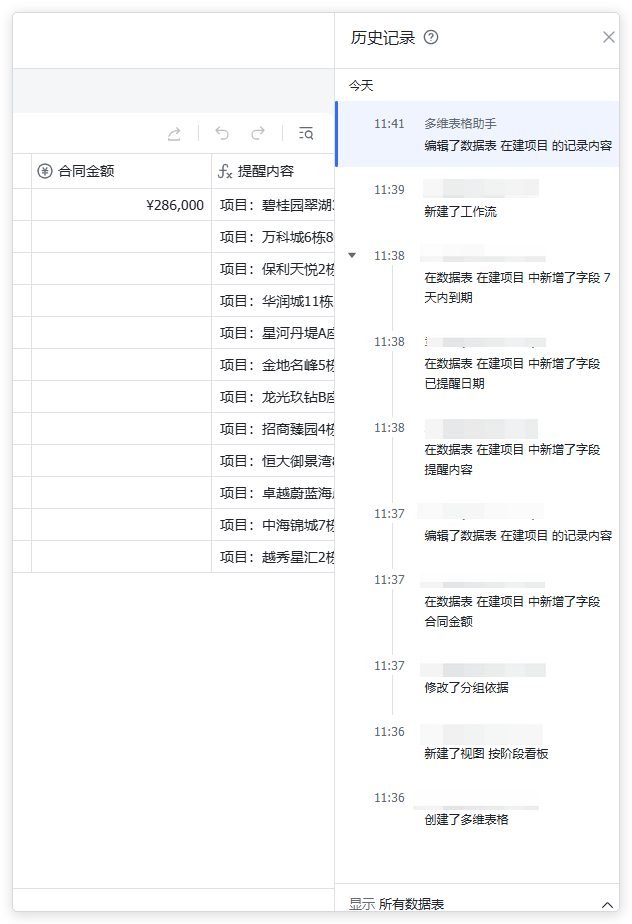Select history entry adding field 已提醒日期
632x924 pixels.
pyautogui.click(x=478, y=363)
